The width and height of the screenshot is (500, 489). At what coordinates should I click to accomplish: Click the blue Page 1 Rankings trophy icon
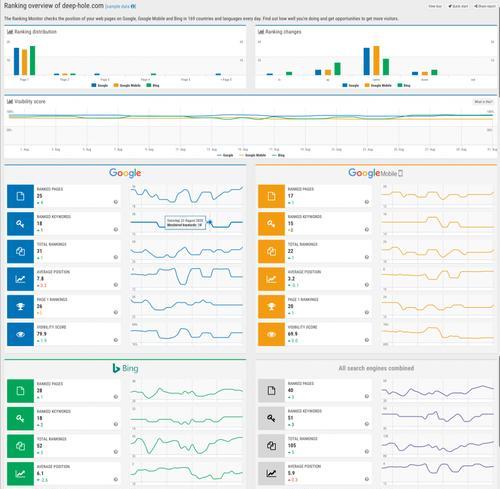20,307
